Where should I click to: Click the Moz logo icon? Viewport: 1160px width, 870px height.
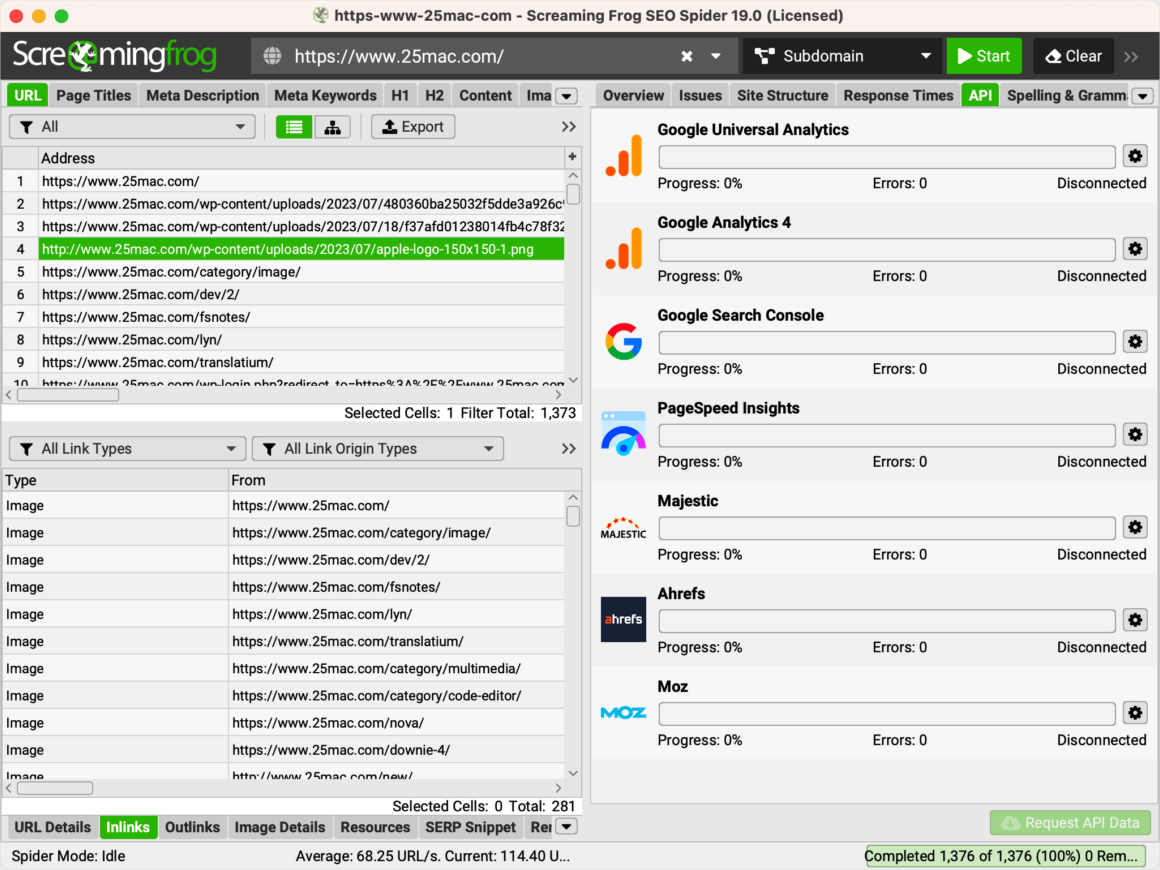tap(624, 713)
